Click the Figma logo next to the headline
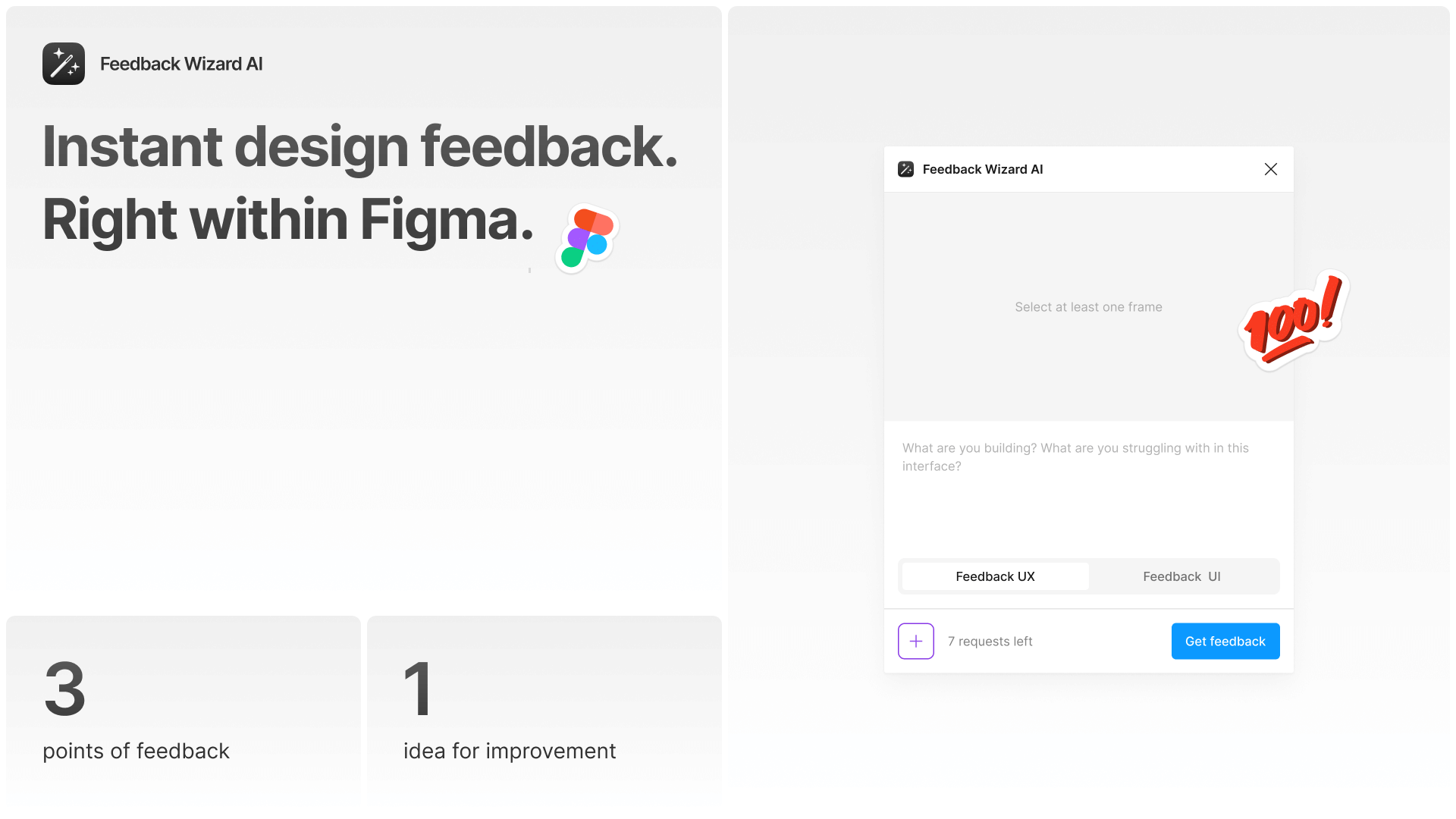This screenshot has height=819, width=1456. (x=587, y=237)
